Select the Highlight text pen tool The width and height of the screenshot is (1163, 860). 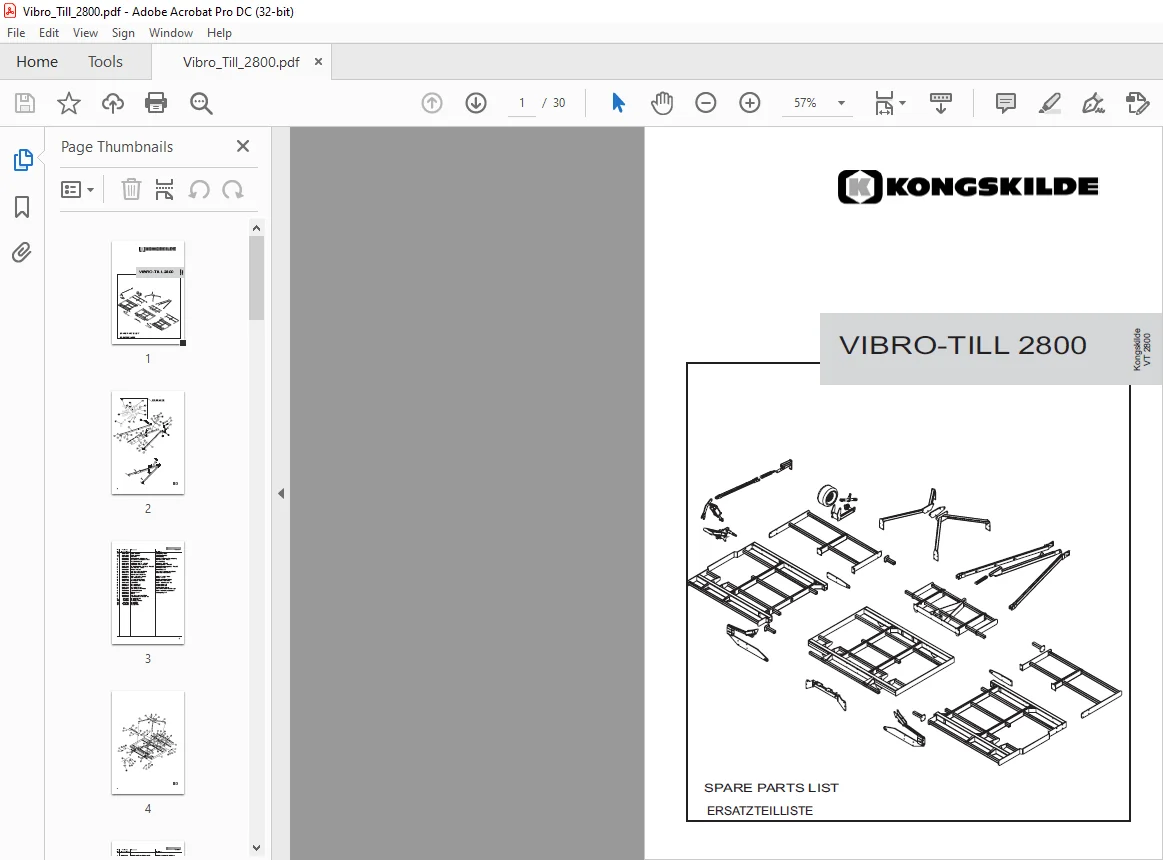(x=1050, y=103)
